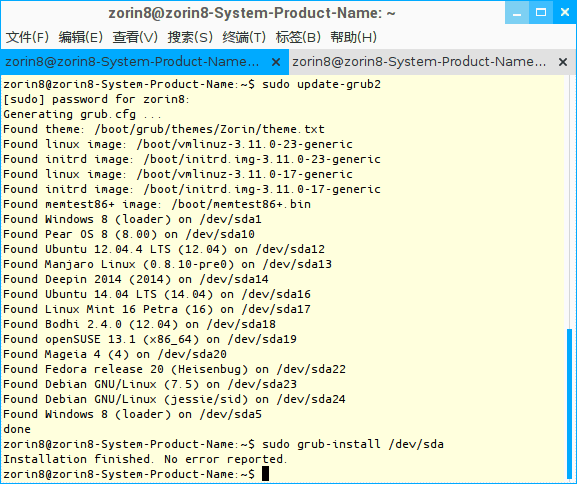Maximize the terminal window
The image size is (577, 484).
541,13
